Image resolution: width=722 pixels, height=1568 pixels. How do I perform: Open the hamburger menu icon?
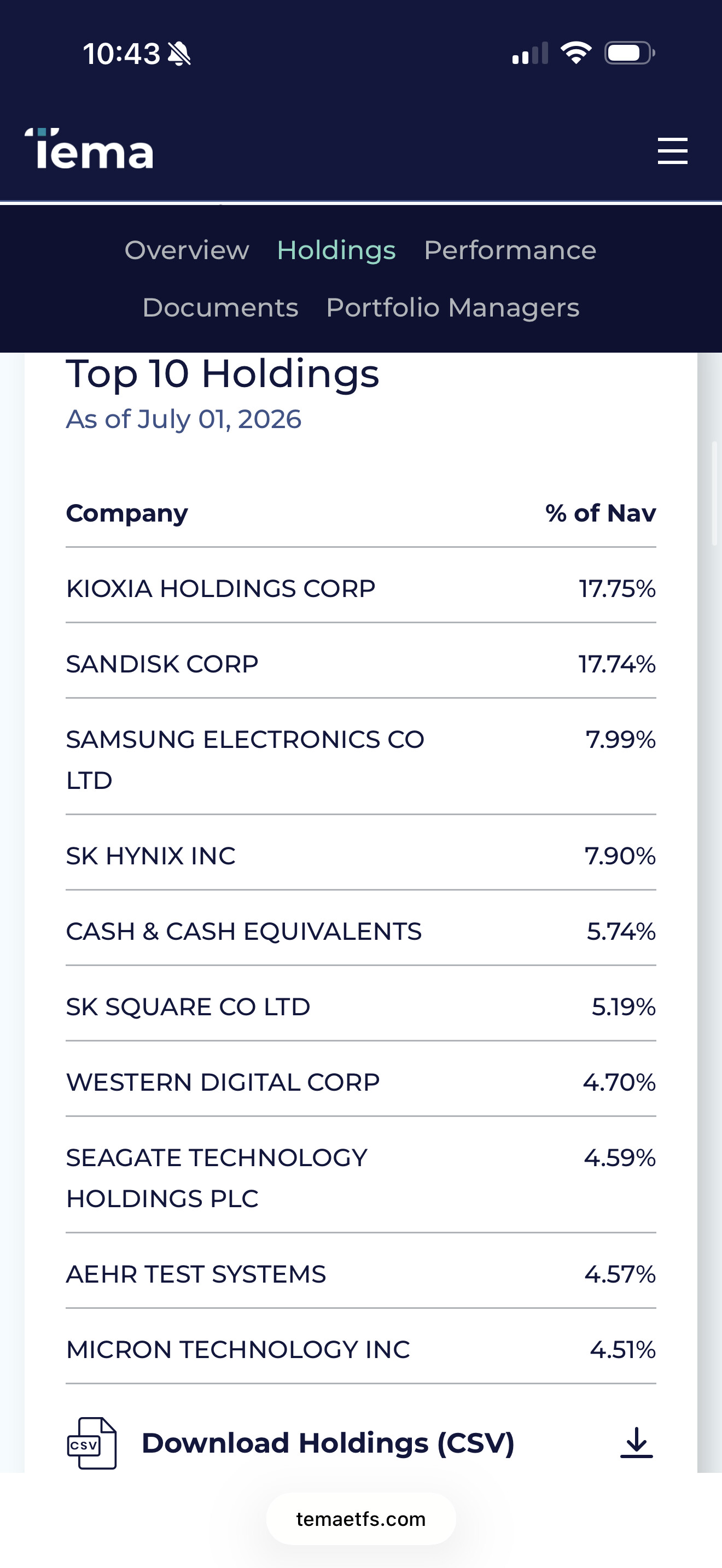(x=673, y=150)
